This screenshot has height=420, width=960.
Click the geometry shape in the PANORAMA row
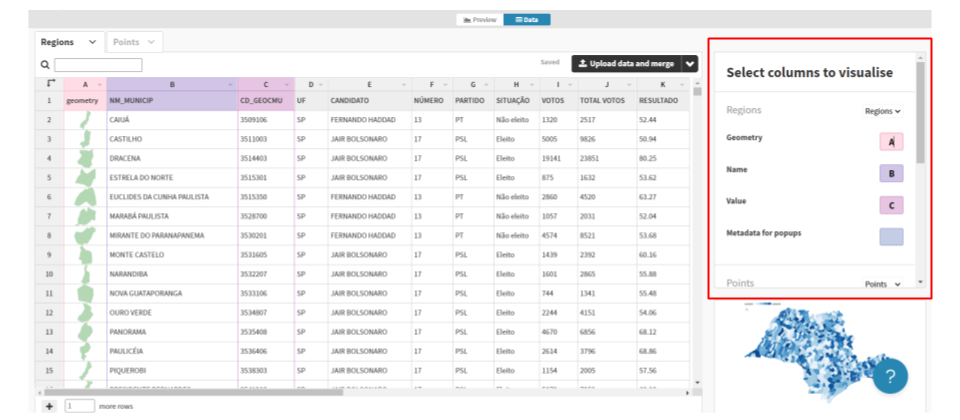85,331
